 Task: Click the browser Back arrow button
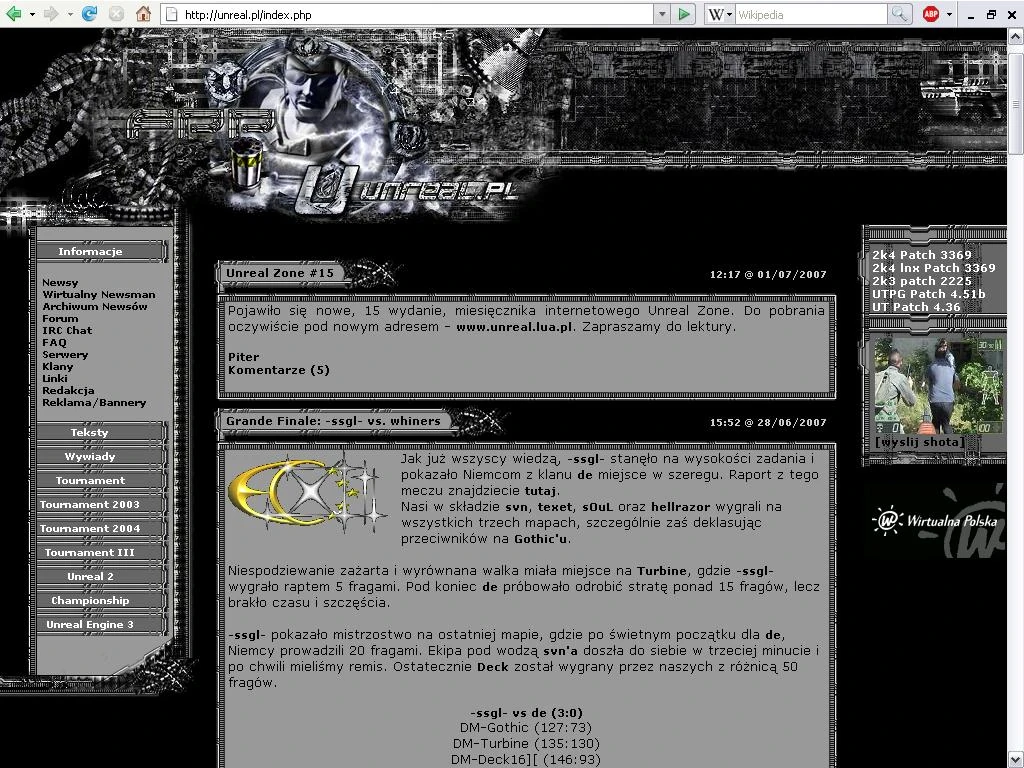tap(13, 14)
